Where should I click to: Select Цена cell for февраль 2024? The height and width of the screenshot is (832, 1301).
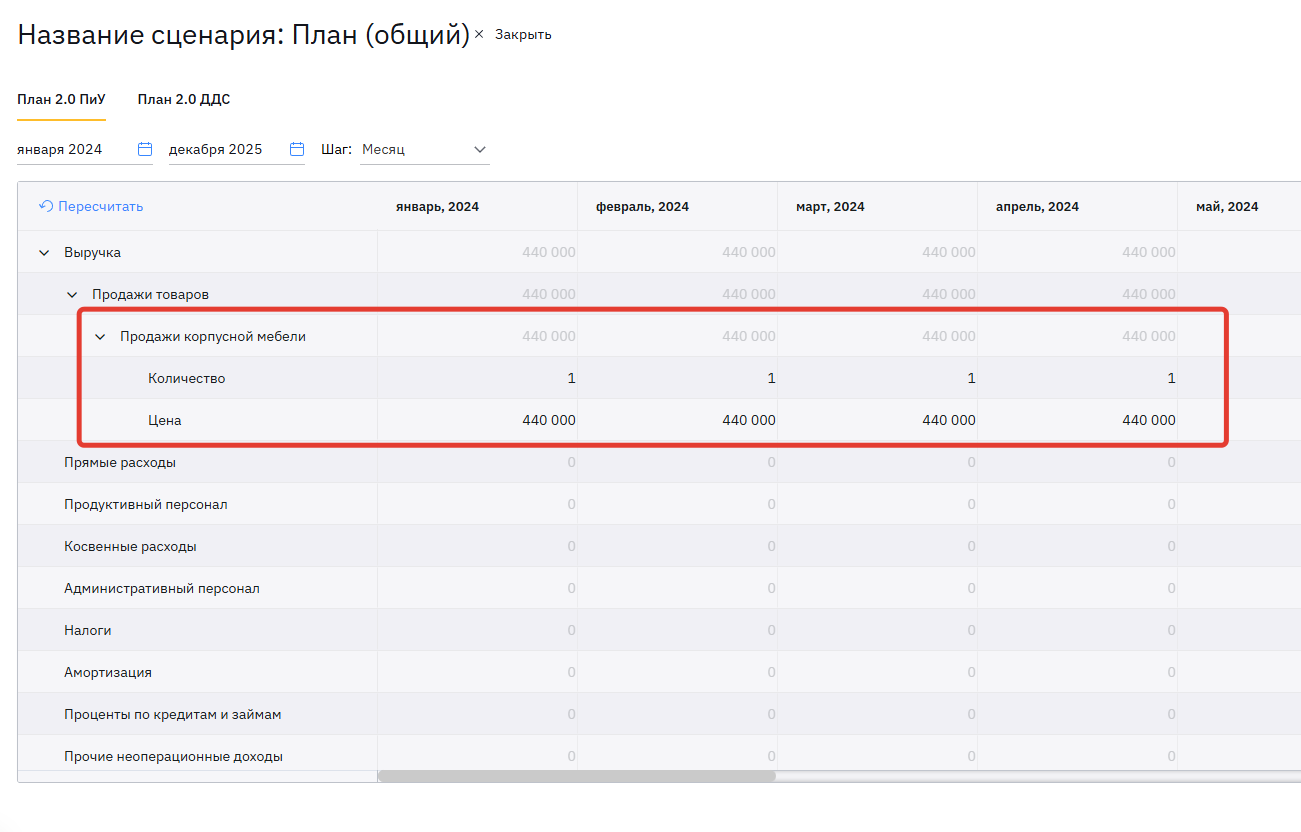pos(678,421)
